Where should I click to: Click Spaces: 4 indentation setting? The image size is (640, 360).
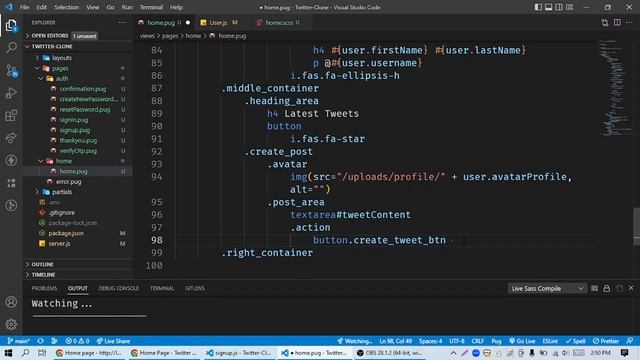[x=431, y=341]
